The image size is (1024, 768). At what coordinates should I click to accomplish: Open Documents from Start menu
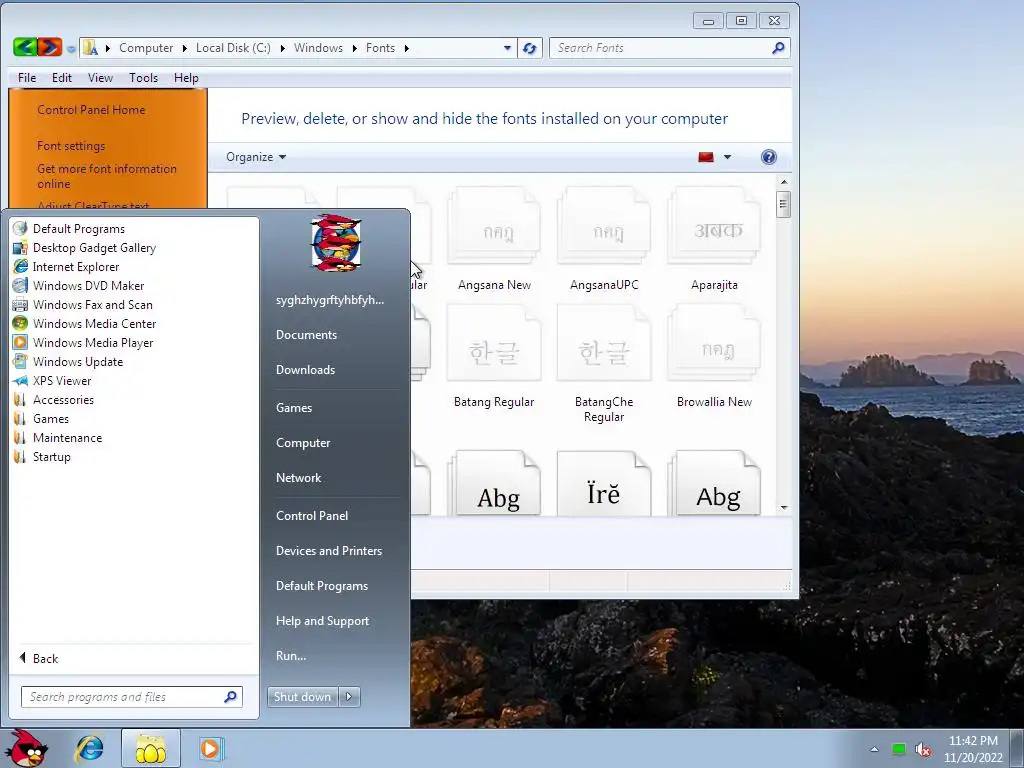click(306, 334)
